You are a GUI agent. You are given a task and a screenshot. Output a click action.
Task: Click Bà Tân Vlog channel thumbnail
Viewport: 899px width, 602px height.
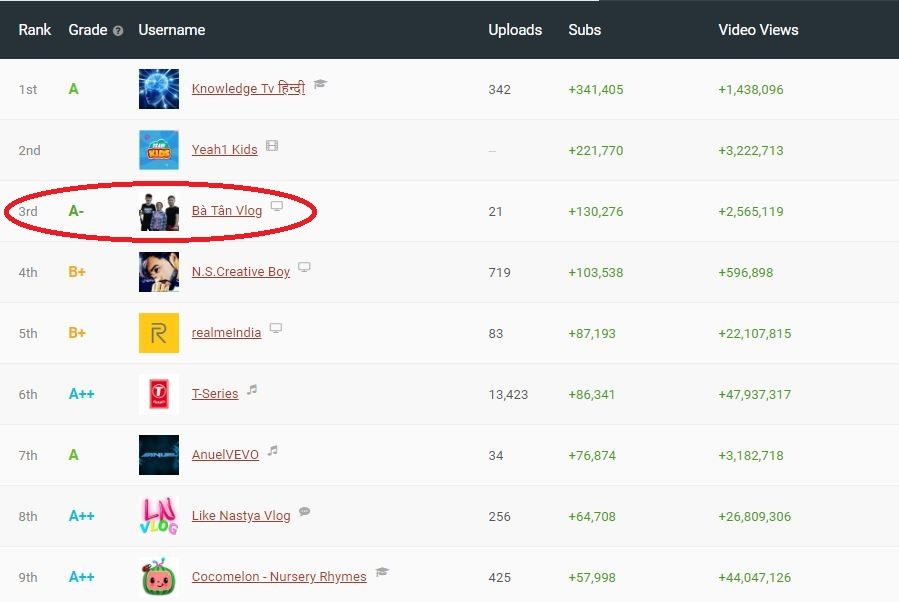tap(159, 211)
